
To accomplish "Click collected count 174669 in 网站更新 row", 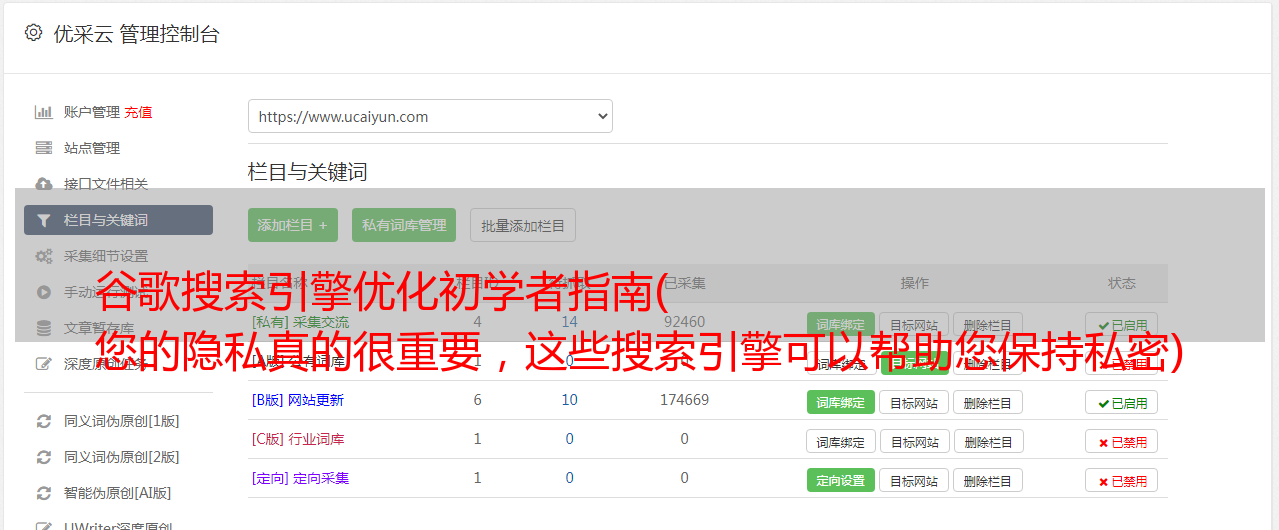I will [684, 400].
